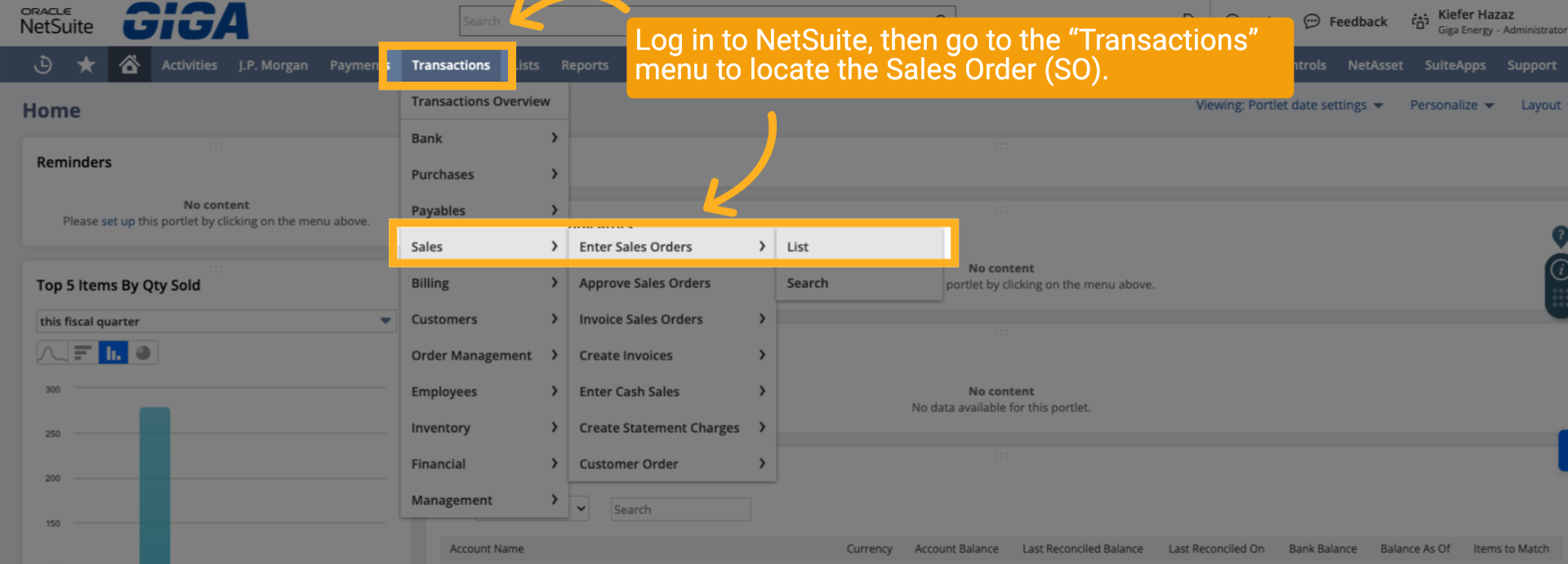Image resolution: width=1568 pixels, height=564 pixels.
Task: Expand the Customers submenu
Action: click(484, 319)
